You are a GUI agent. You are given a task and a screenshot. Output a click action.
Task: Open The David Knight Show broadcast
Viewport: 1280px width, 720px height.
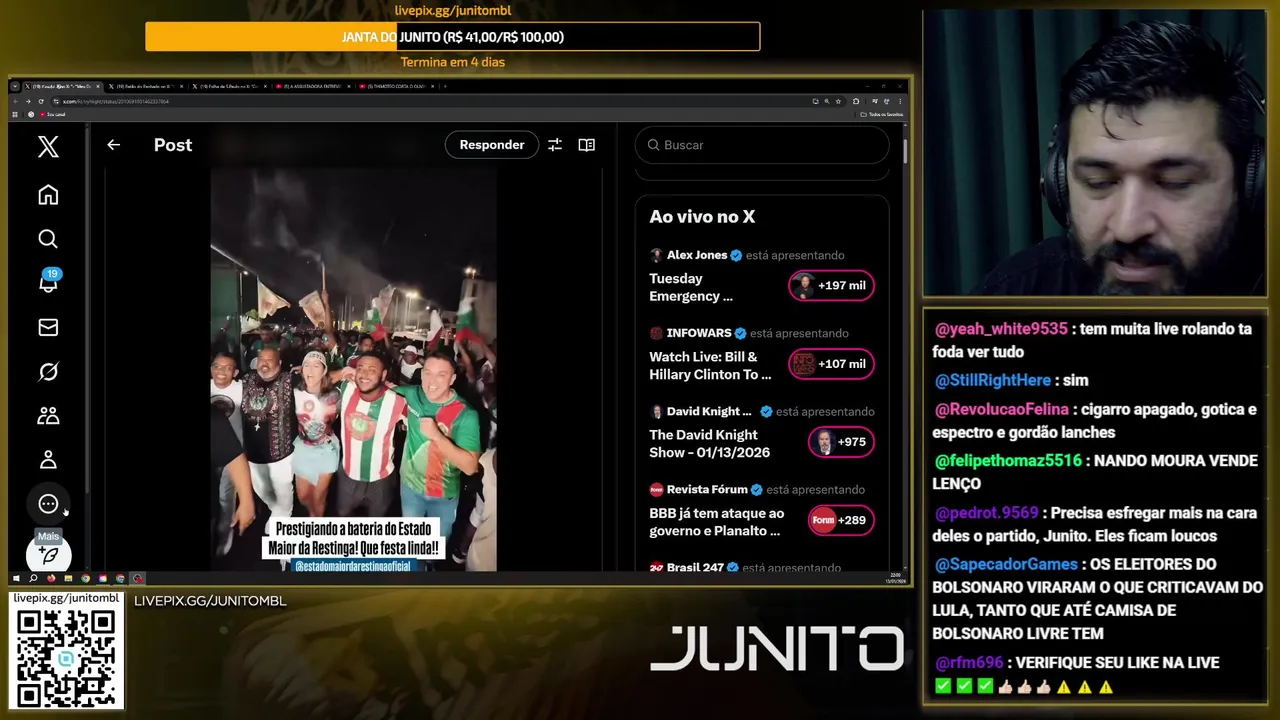click(762, 432)
